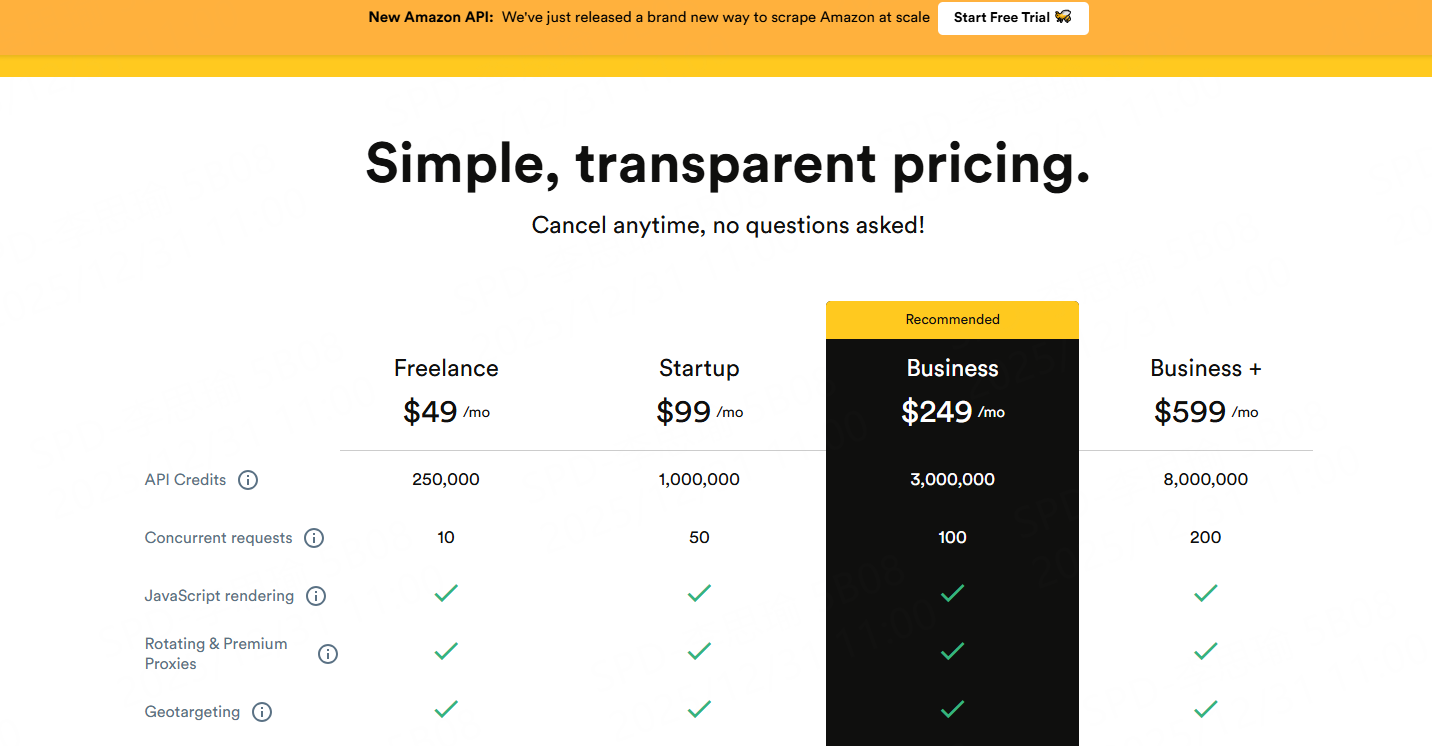Select the Business Geotargeting checkmark
Viewport: 1432px width, 746px height.
coord(952,709)
